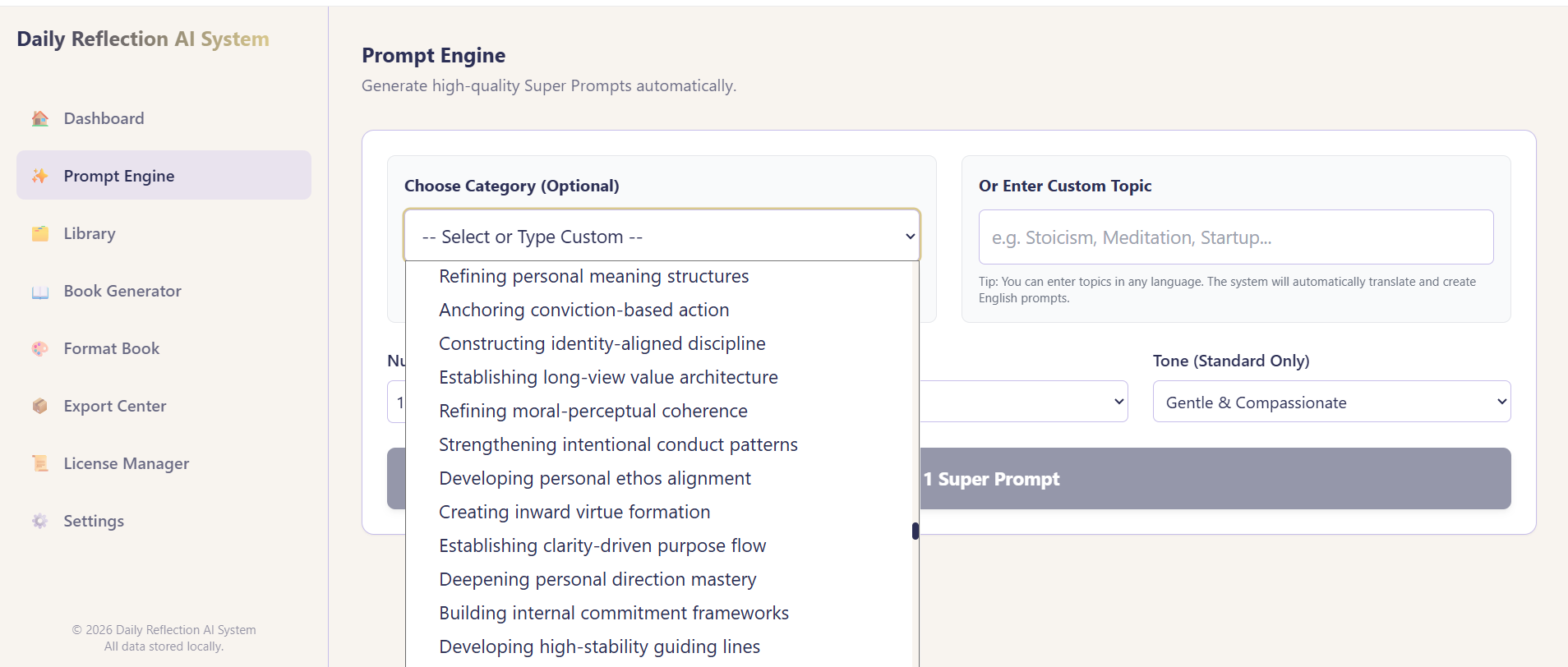Screen dimensions: 1568x667
Task: Choose 'Creating inward virtue formation' from the list
Action: coord(574,511)
